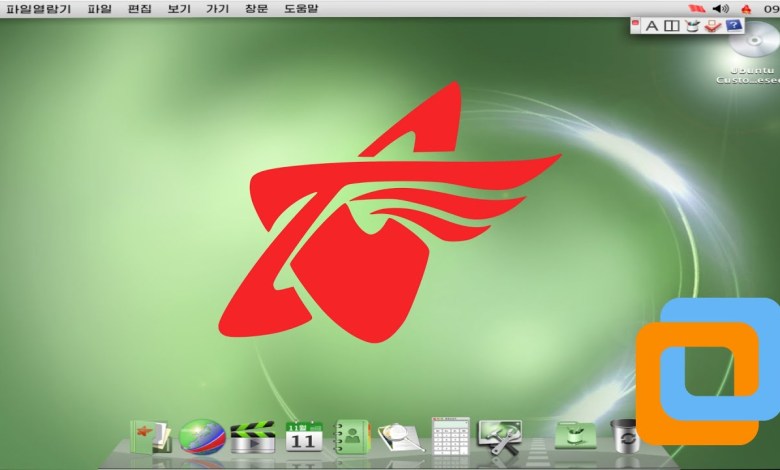
Task: Launch the calculator from the dock
Action: 451,436
